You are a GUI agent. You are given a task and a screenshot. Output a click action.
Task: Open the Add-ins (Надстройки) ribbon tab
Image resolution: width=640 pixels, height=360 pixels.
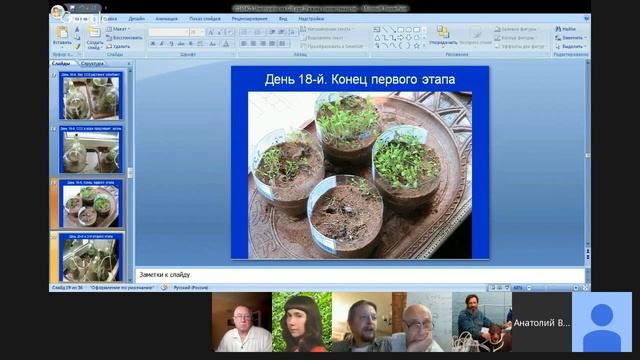click(311, 19)
